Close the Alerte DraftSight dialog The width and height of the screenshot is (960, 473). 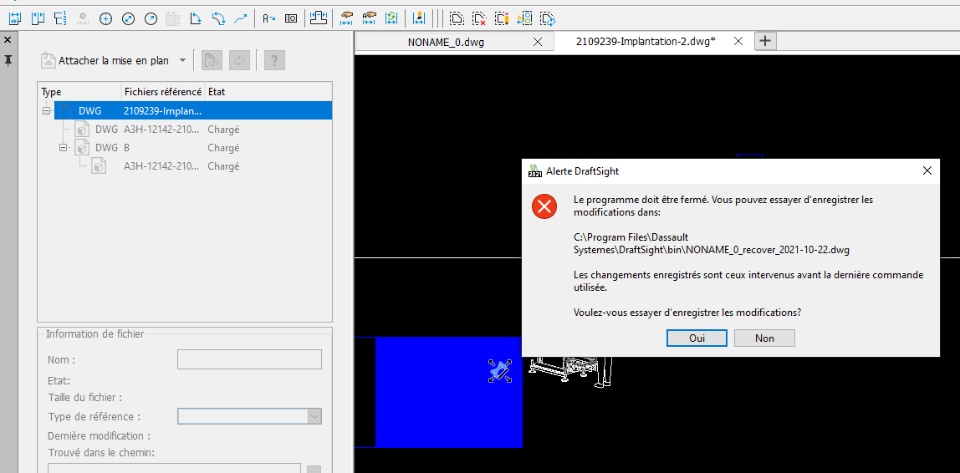(927, 171)
